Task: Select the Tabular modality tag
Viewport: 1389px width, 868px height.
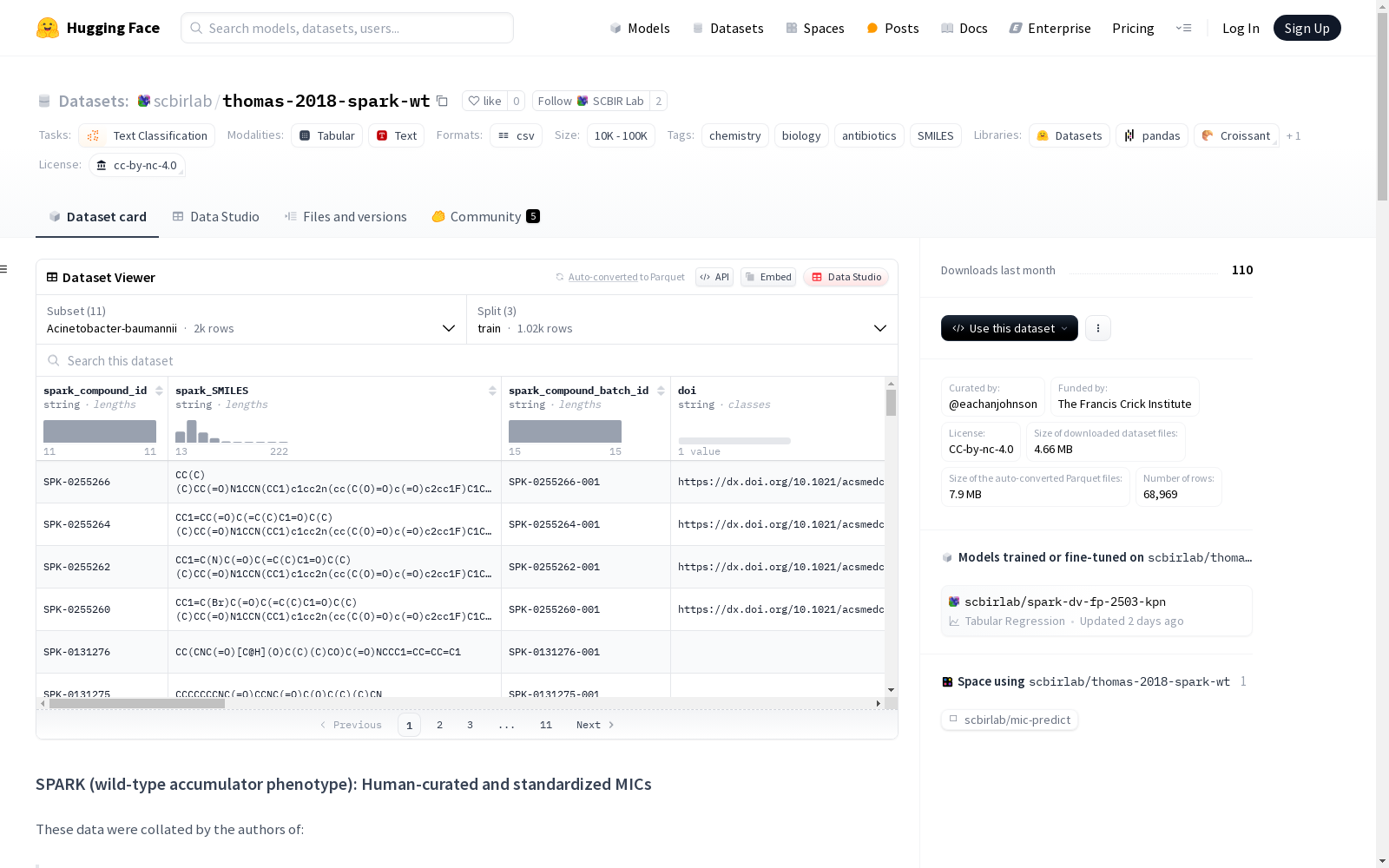Action: (326, 135)
